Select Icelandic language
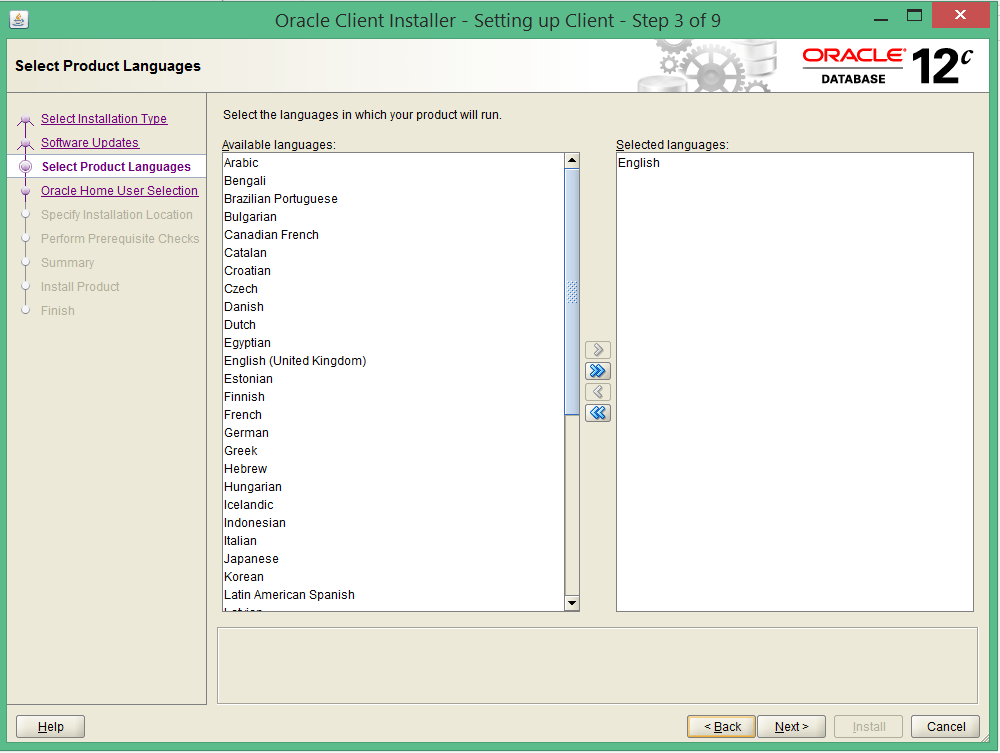The image size is (1000, 753). 393,504
